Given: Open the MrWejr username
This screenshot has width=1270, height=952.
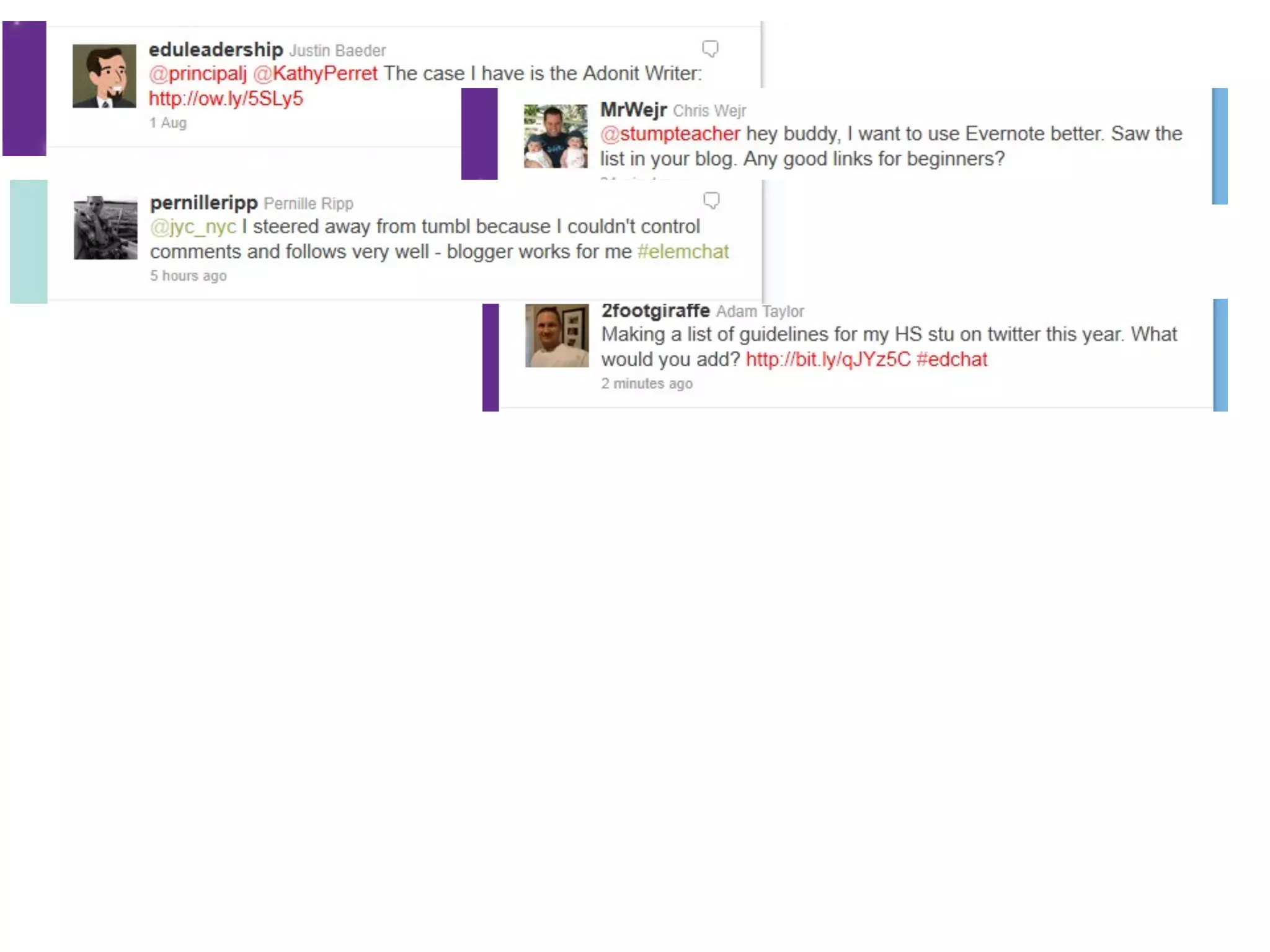Looking at the screenshot, I should (633, 110).
